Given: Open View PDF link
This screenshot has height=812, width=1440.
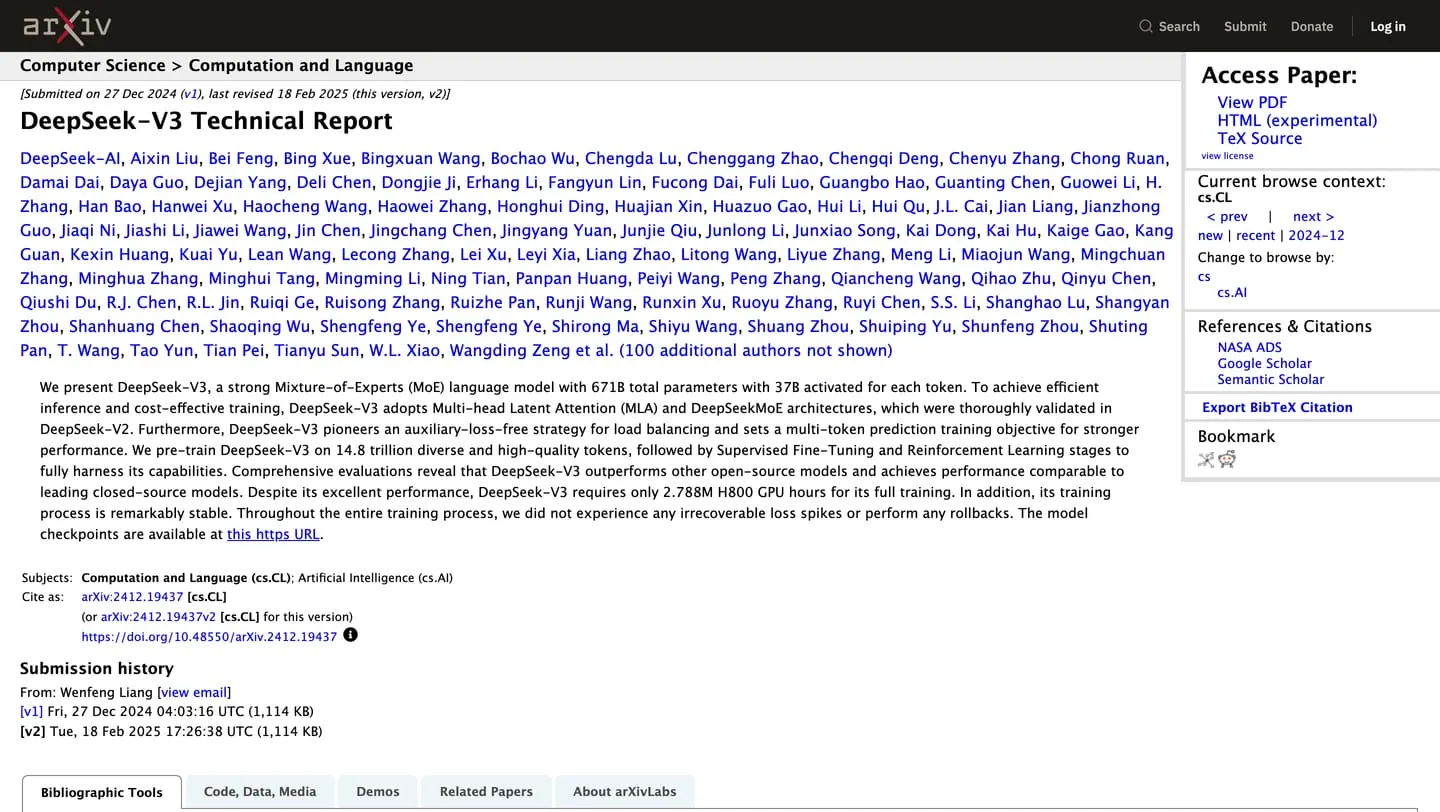Looking at the screenshot, I should pyautogui.click(x=1252, y=102).
